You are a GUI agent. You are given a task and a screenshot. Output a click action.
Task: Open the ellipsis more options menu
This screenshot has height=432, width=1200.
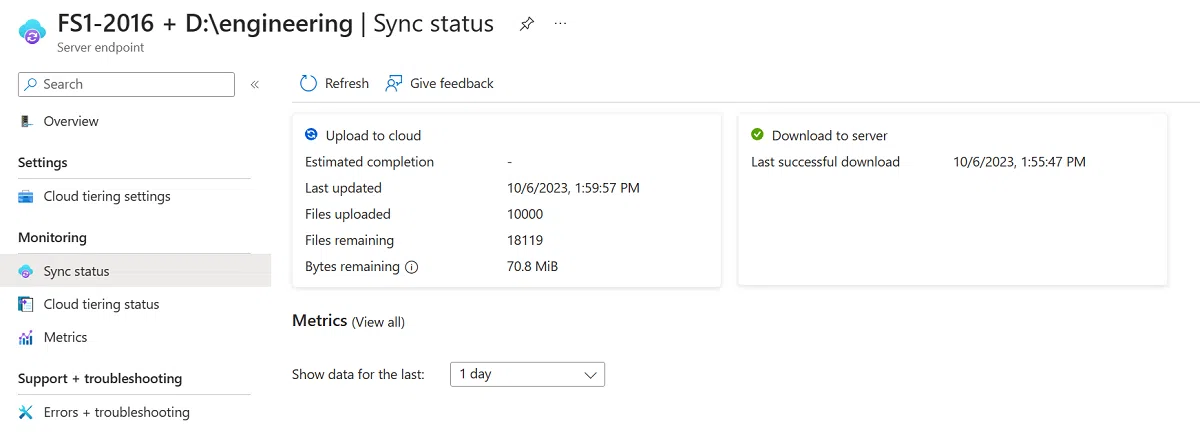pos(560,24)
